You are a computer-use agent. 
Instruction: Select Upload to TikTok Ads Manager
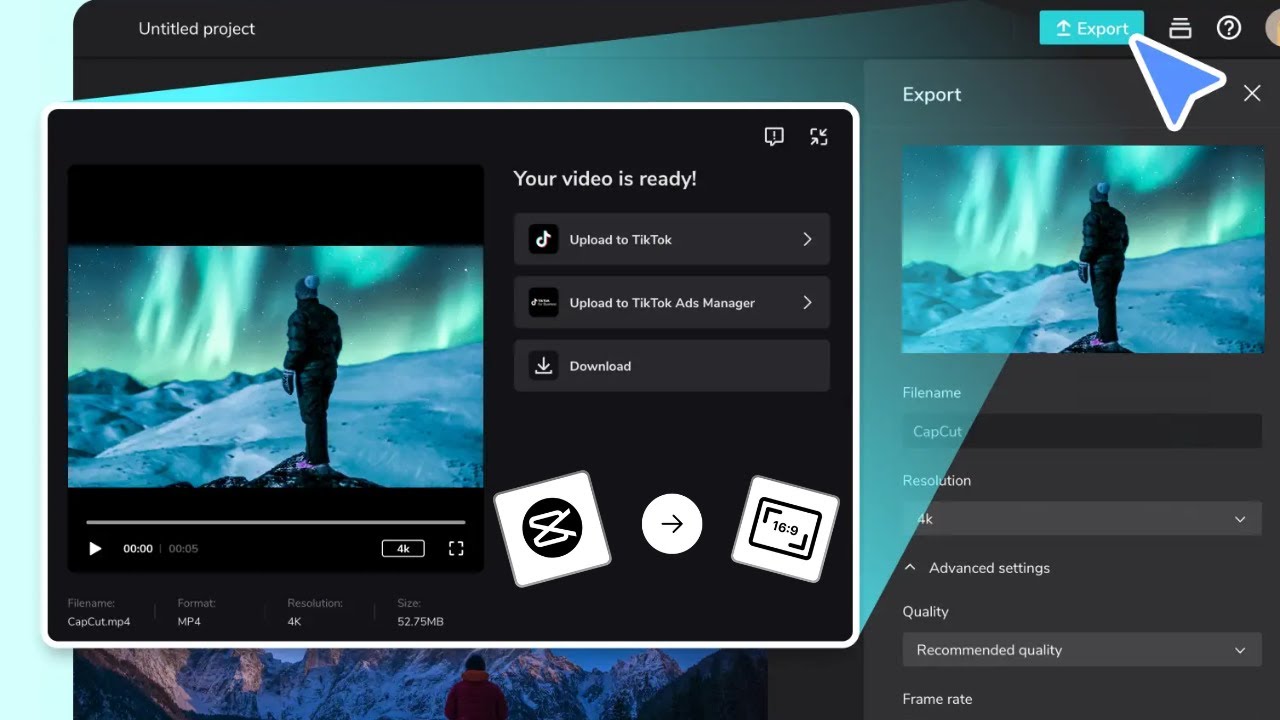672,302
